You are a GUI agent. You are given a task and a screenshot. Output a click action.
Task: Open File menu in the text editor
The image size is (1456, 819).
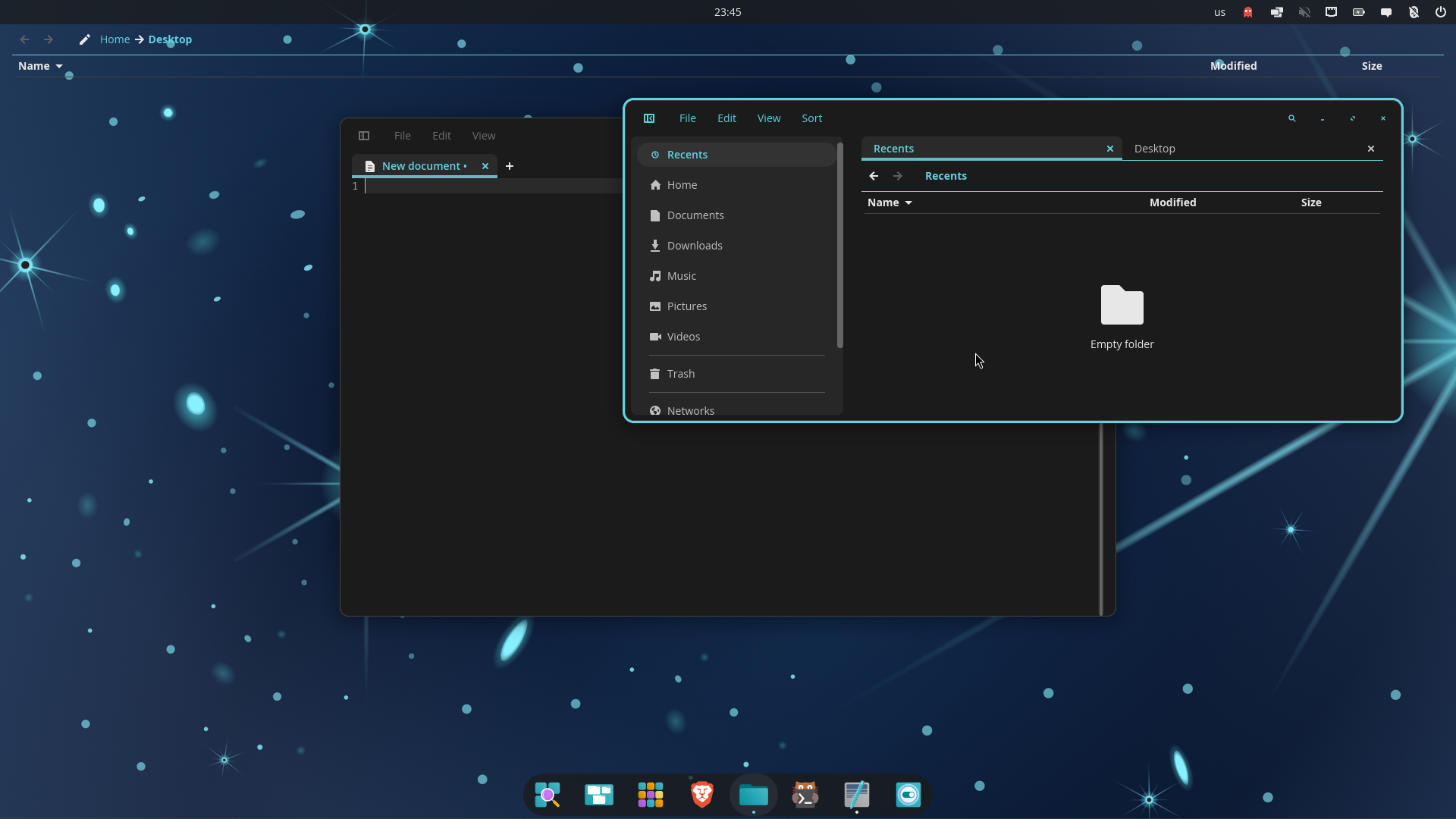pos(403,136)
